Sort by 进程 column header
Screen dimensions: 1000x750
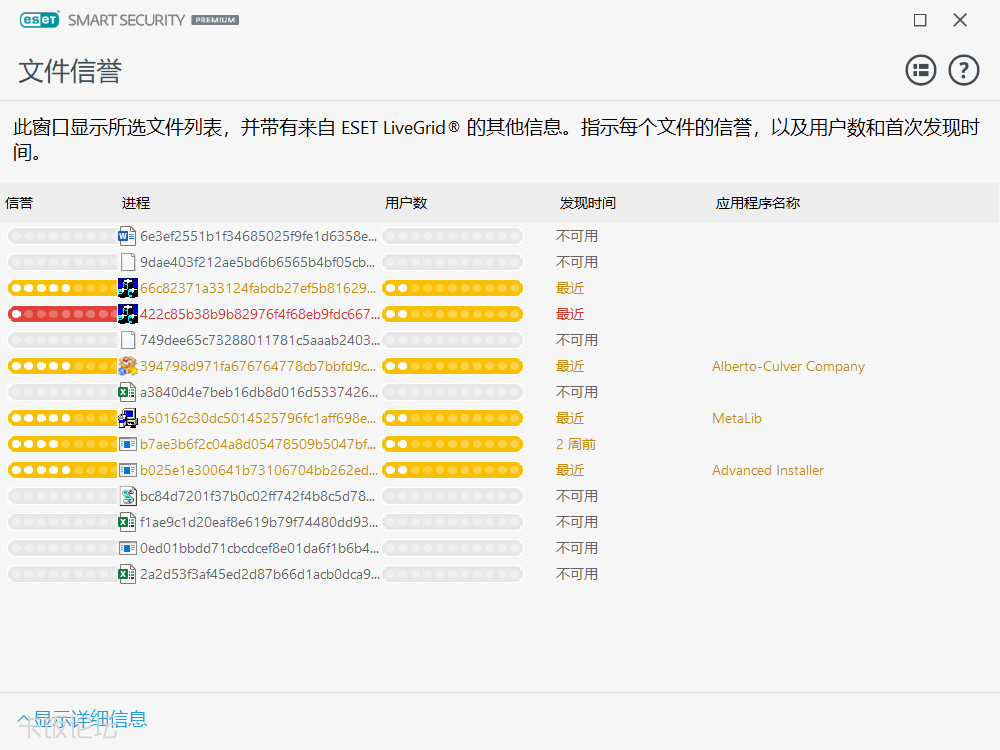point(136,203)
